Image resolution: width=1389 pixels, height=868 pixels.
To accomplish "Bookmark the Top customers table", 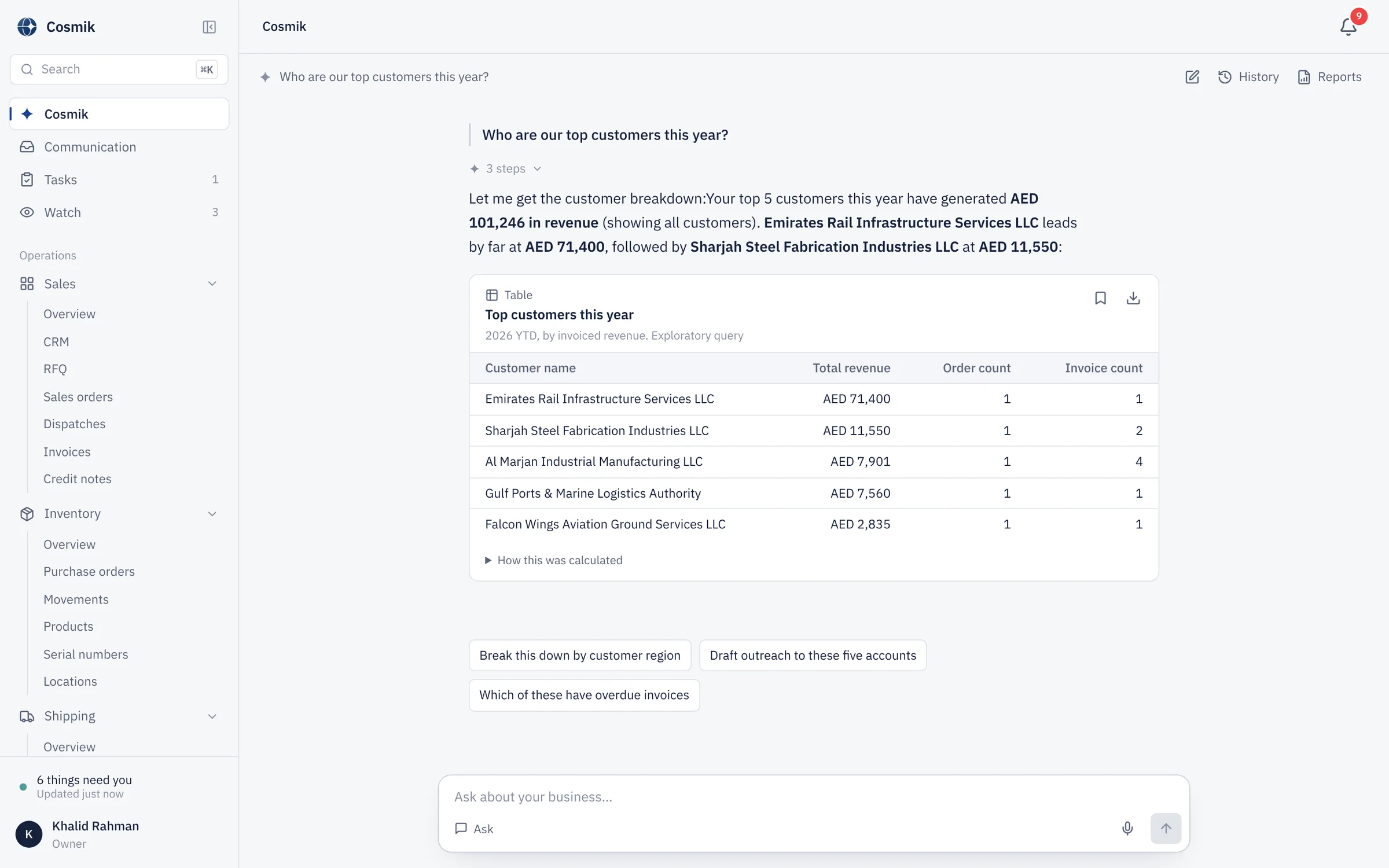I will (1100, 298).
